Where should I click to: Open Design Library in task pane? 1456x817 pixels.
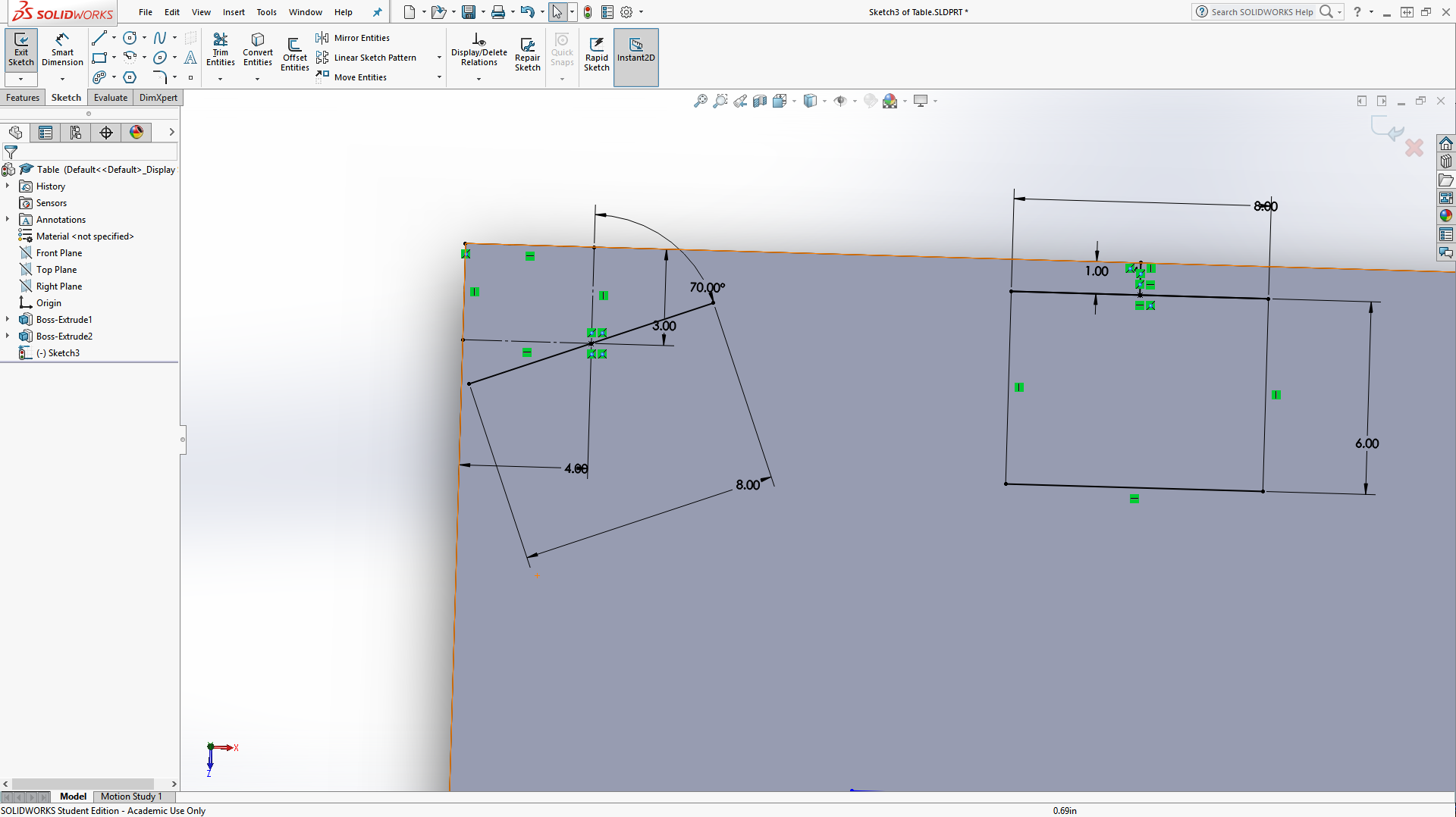1446,161
